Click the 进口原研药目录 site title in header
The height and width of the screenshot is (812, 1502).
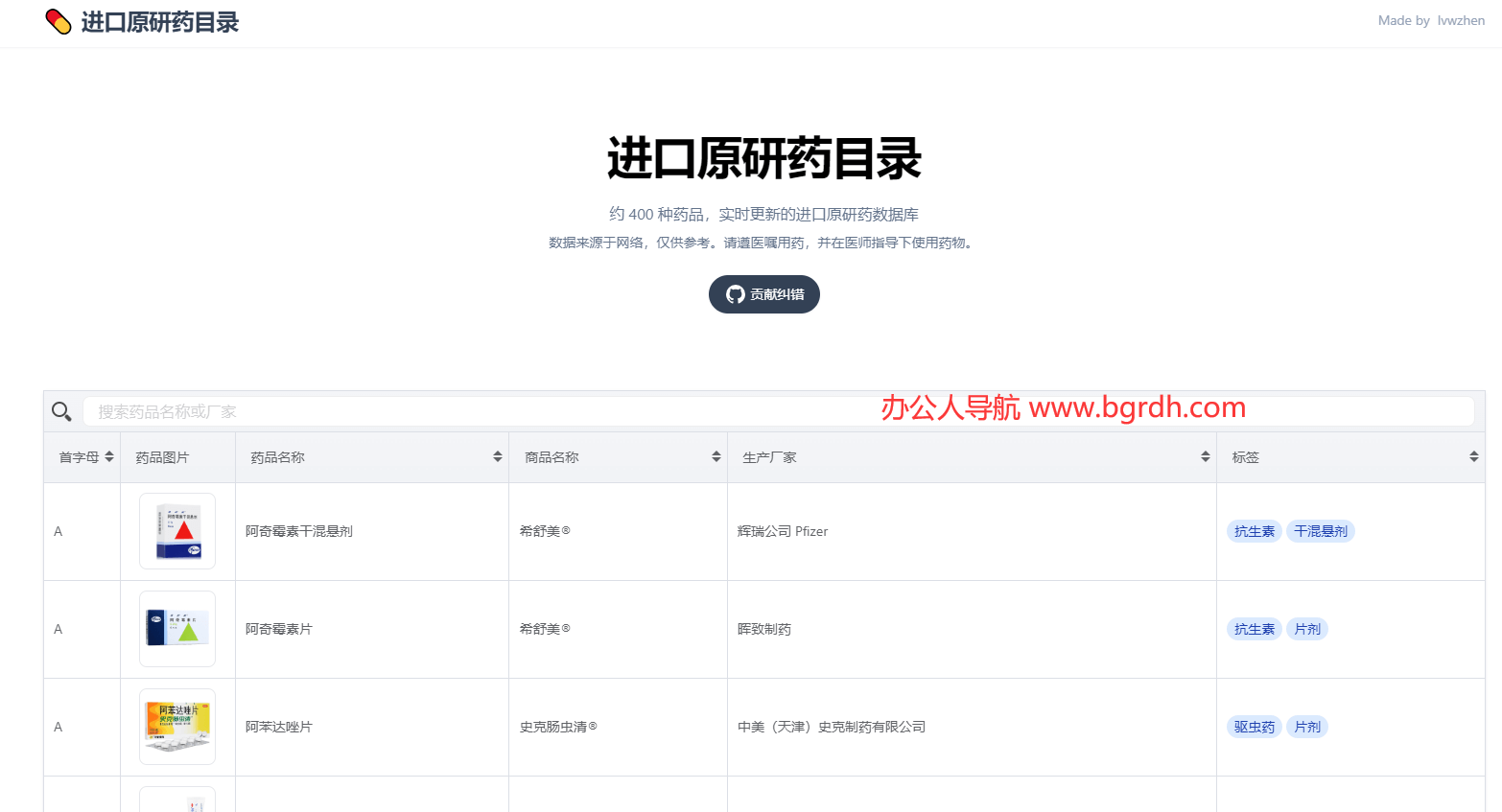160,22
